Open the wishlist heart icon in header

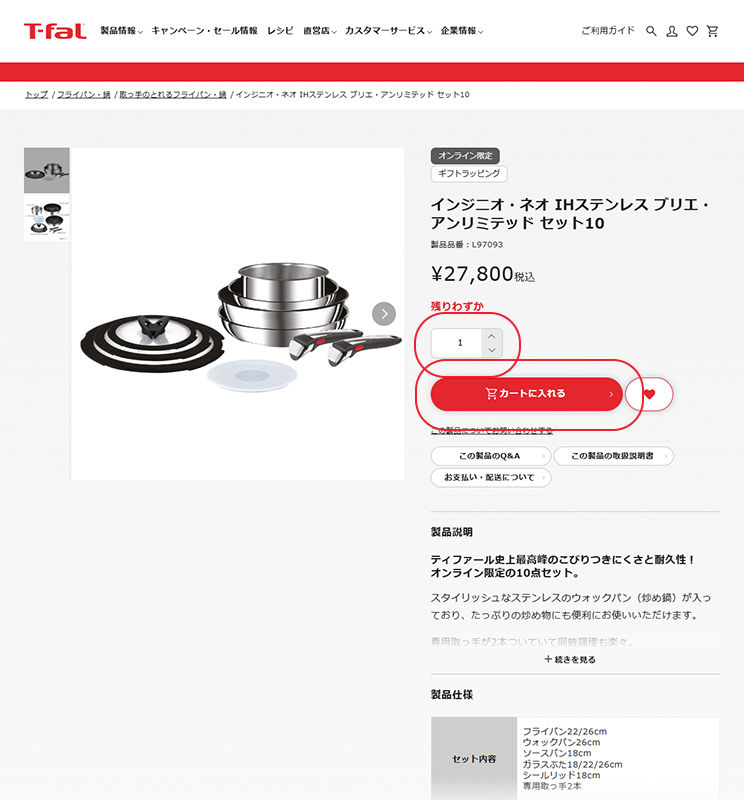[692, 31]
